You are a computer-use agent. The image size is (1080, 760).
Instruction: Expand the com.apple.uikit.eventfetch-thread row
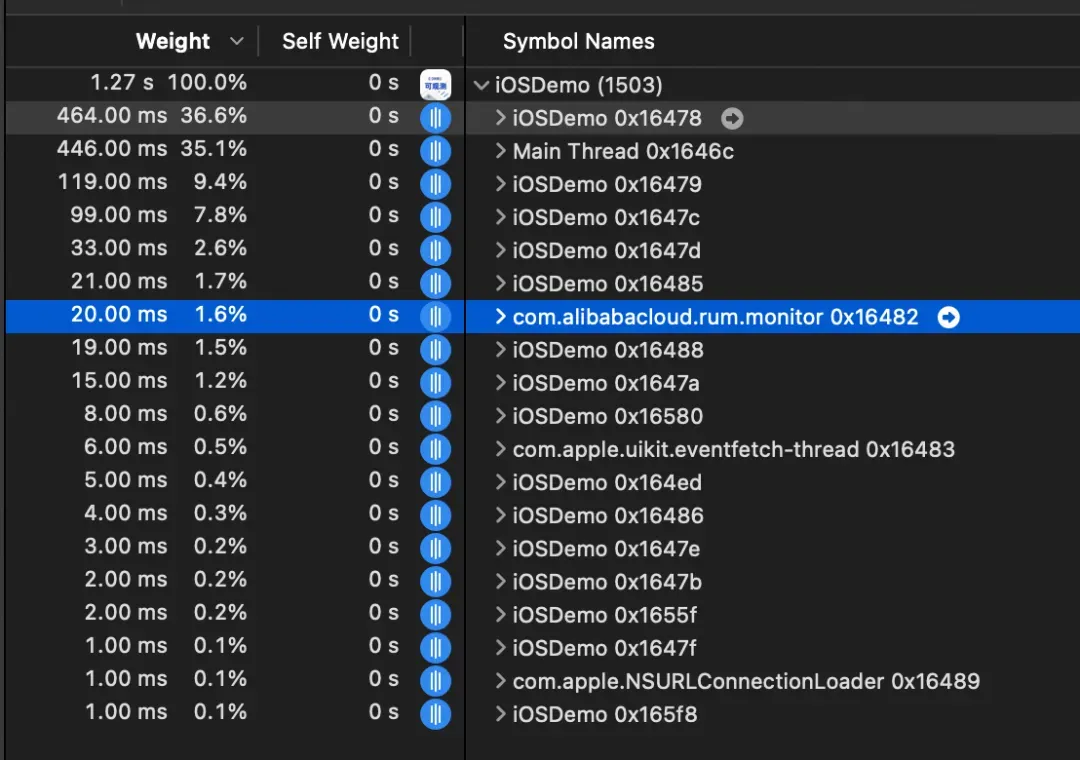click(501, 449)
